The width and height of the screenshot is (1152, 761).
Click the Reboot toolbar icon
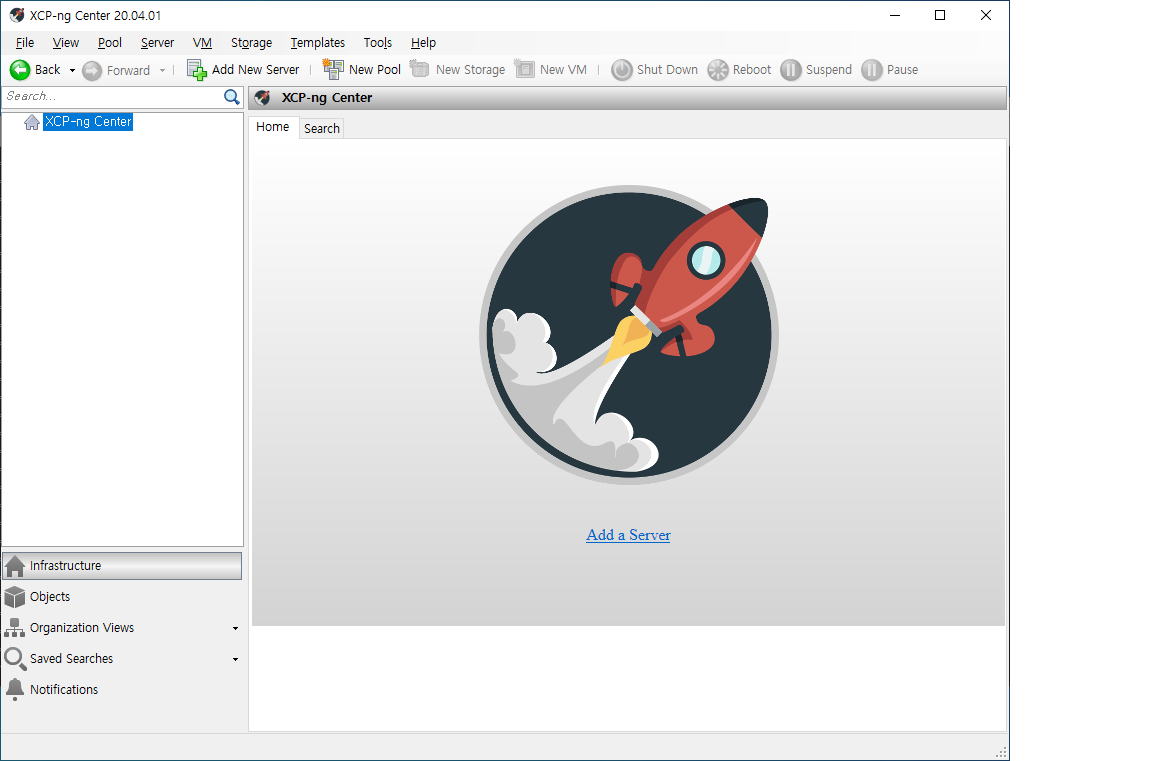click(718, 70)
